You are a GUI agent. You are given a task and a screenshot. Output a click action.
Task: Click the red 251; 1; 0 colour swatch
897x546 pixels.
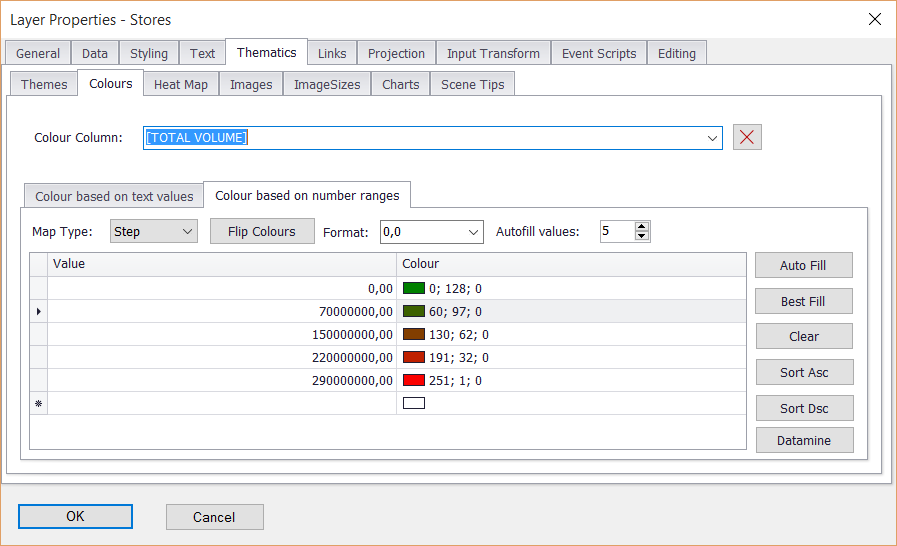point(413,380)
